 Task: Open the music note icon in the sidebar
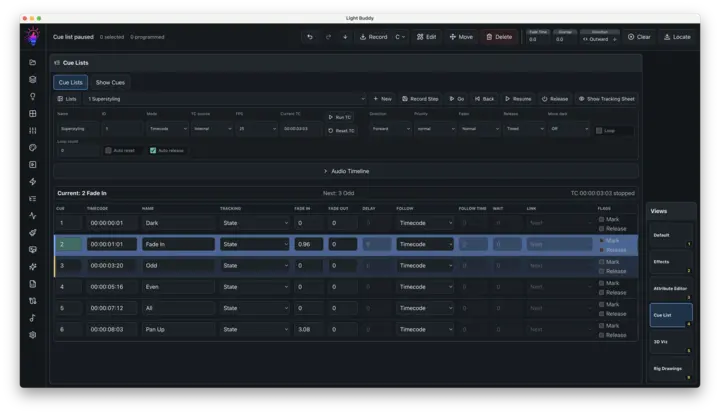point(33,318)
